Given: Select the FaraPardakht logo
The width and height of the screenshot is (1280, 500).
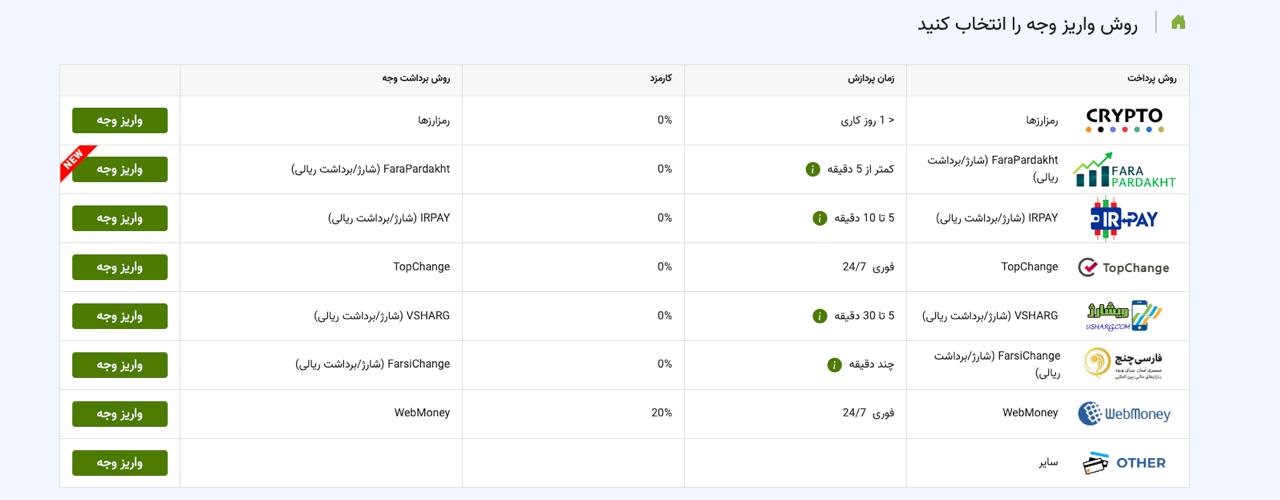Looking at the screenshot, I should coord(1124,170).
